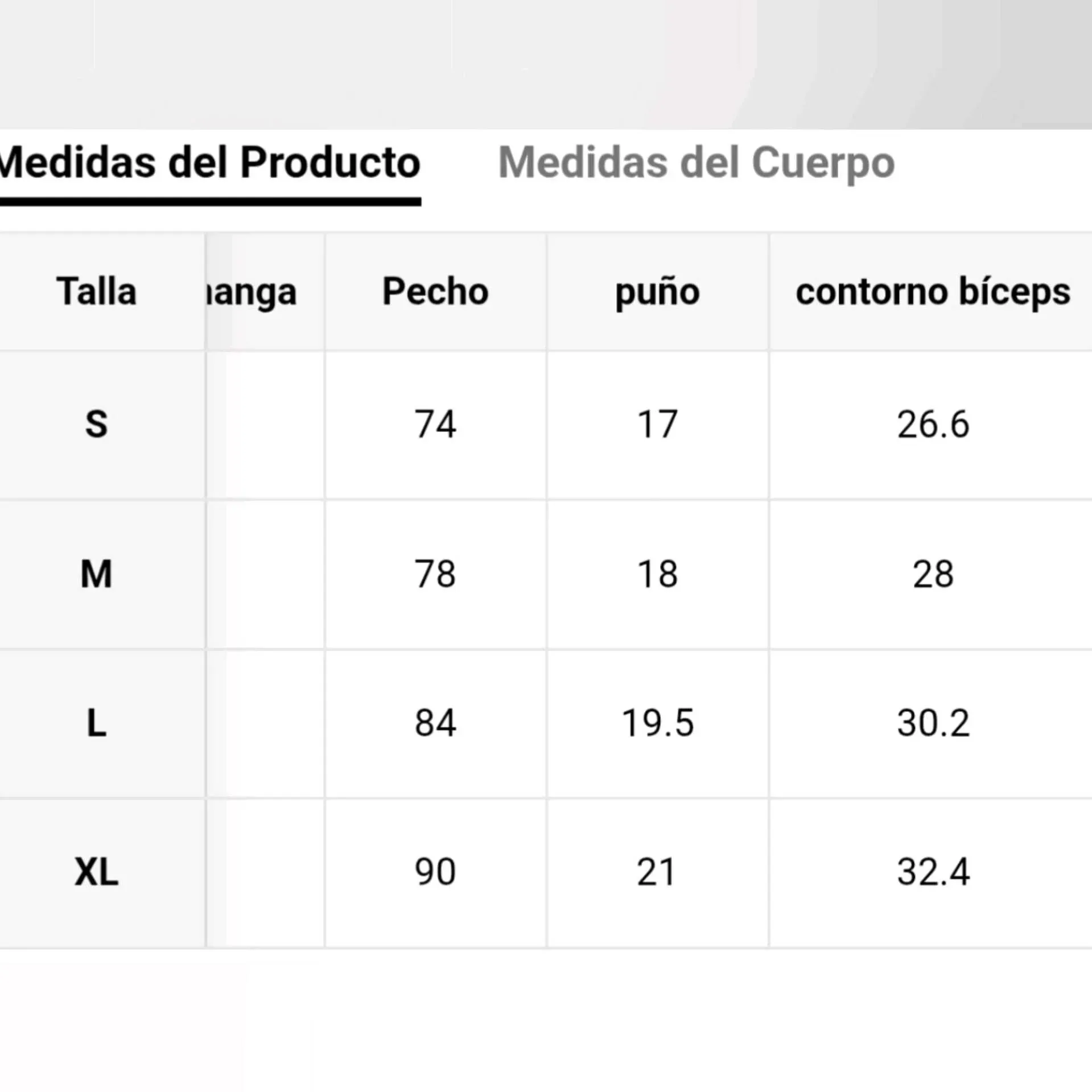
Task: Click the Talla column header
Action: pyautogui.click(x=96, y=291)
